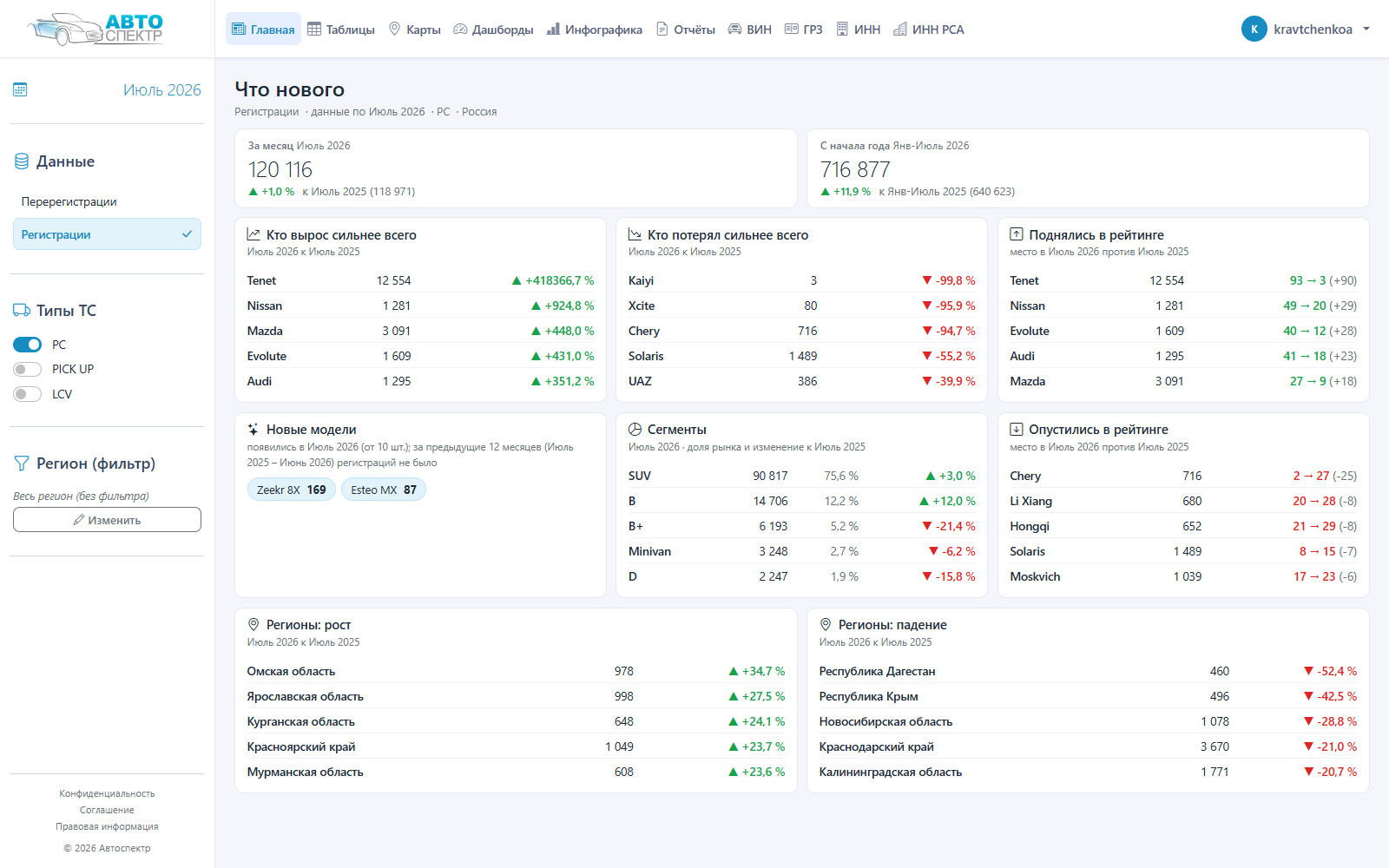Click the B+ segment row
The height and width of the screenshot is (868, 1389).
801,526
